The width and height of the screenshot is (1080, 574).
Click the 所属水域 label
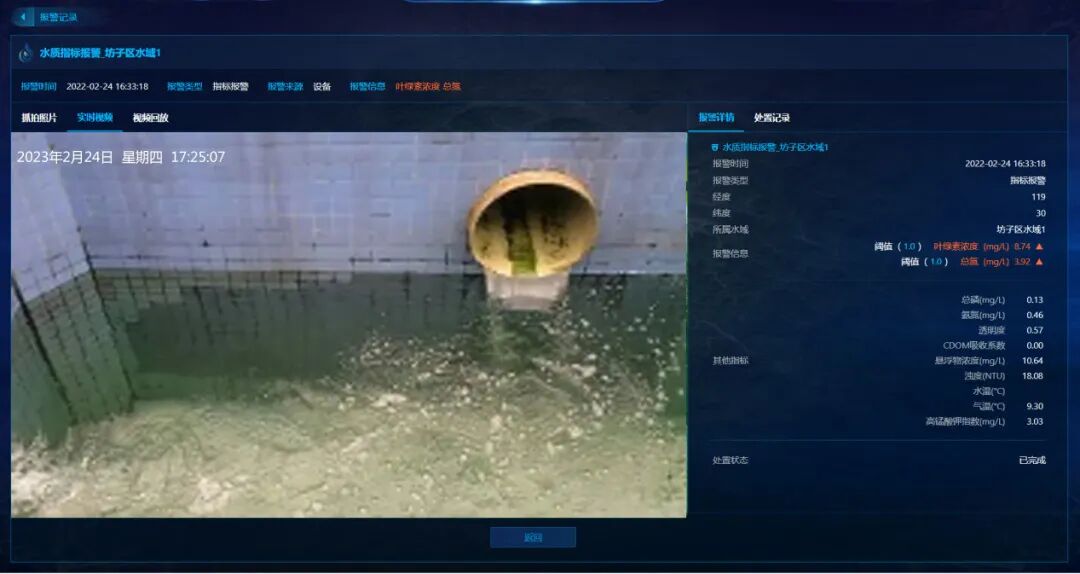(x=730, y=229)
